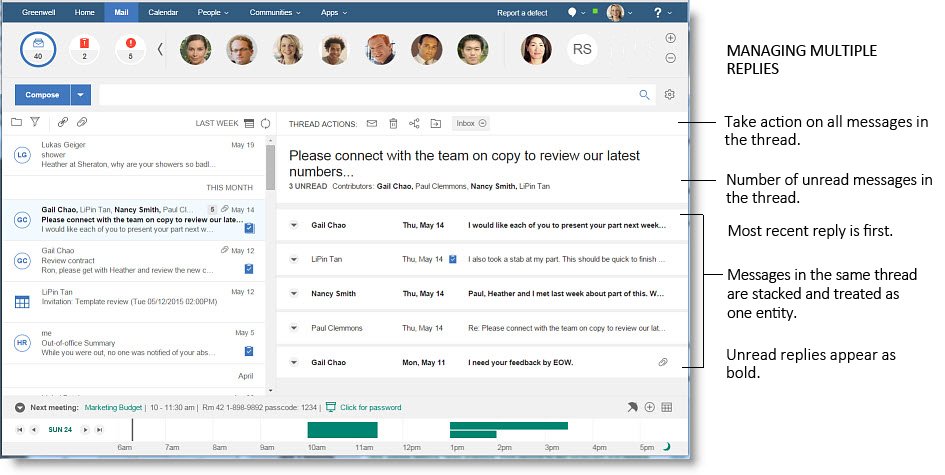Click the plus icon in the meeting bar
Screen dimensions: 945x475
[650, 407]
